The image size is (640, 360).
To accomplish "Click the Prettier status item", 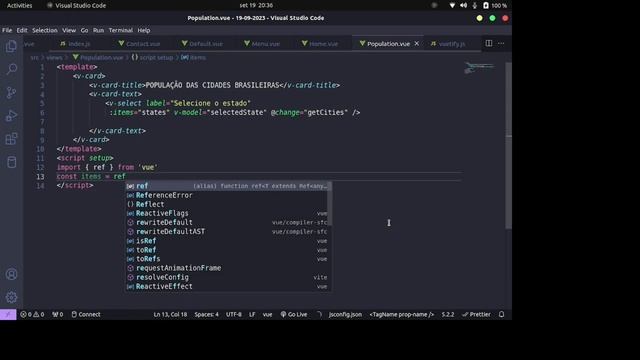I will pos(476,314).
